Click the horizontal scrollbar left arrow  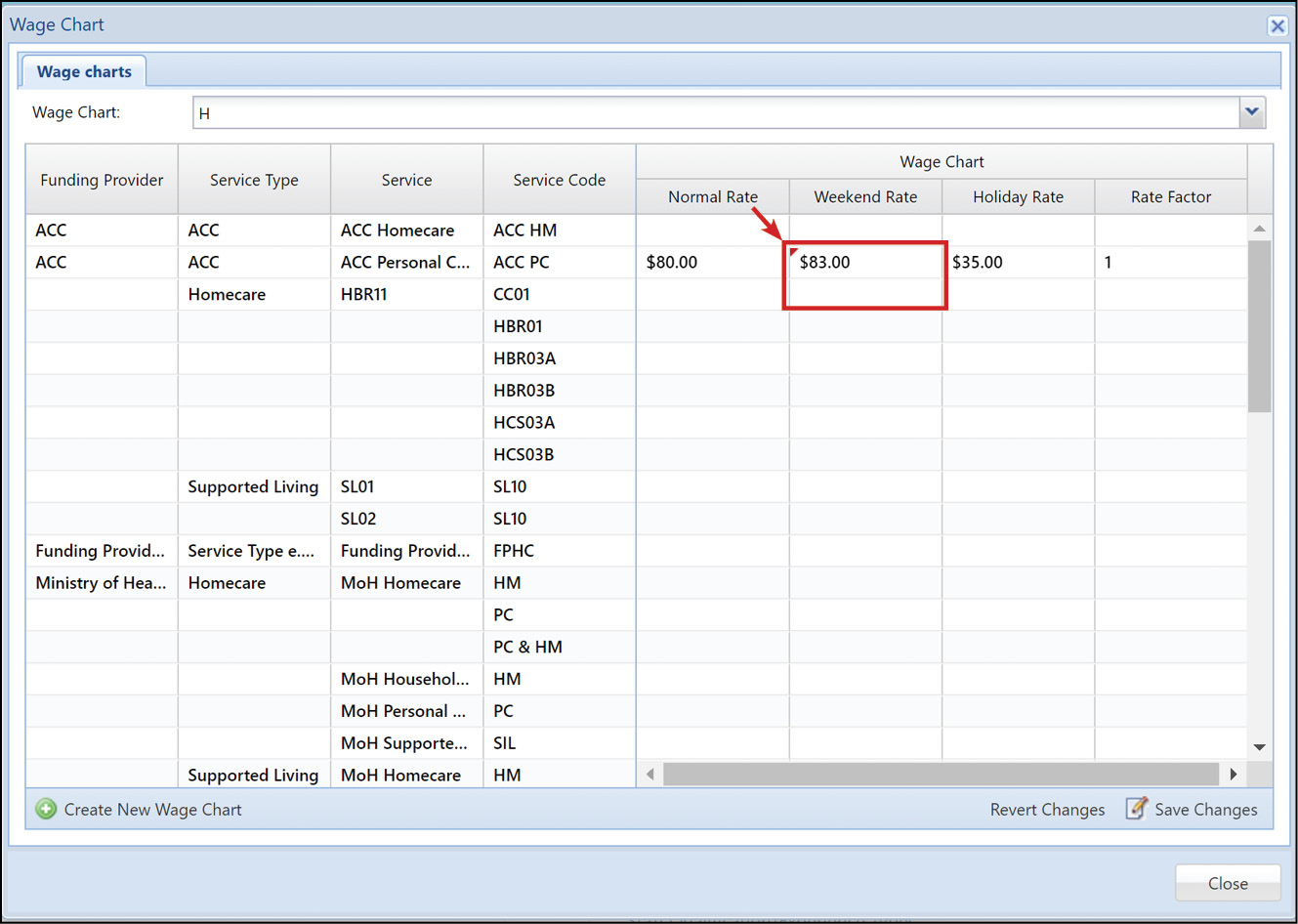(649, 774)
